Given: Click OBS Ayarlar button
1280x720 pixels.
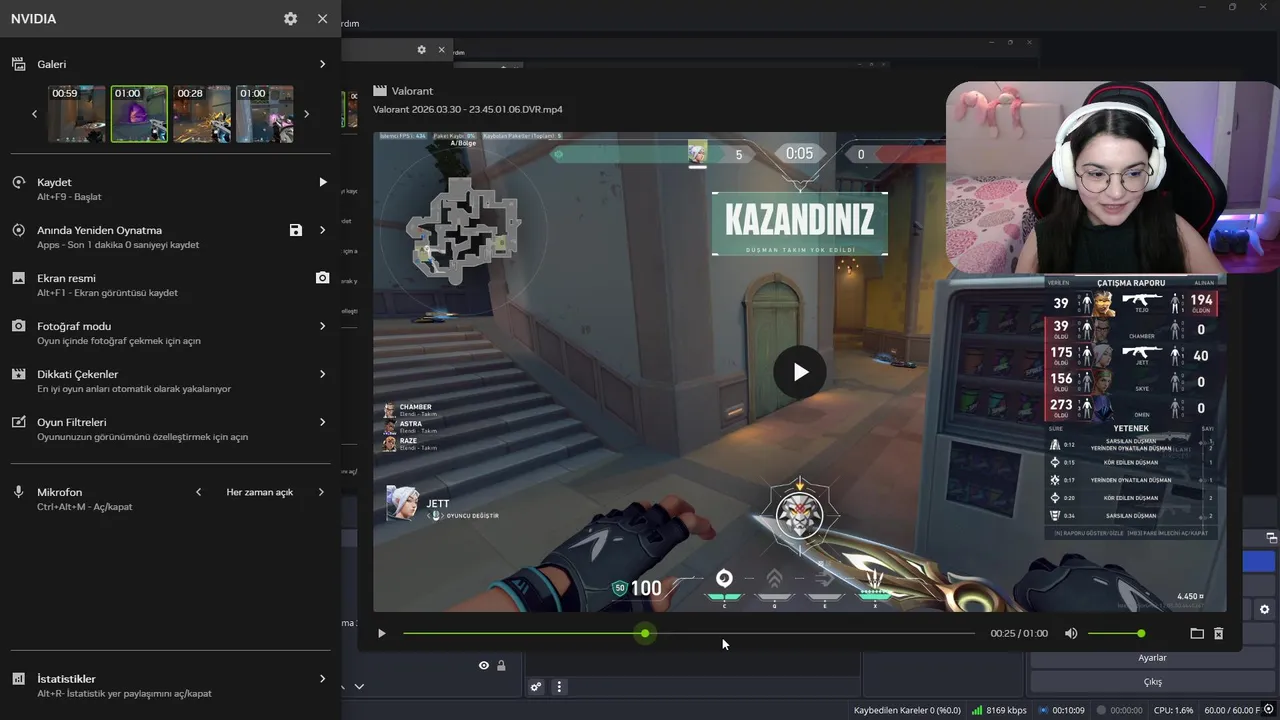Looking at the screenshot, I should (x=1152, y=658).
